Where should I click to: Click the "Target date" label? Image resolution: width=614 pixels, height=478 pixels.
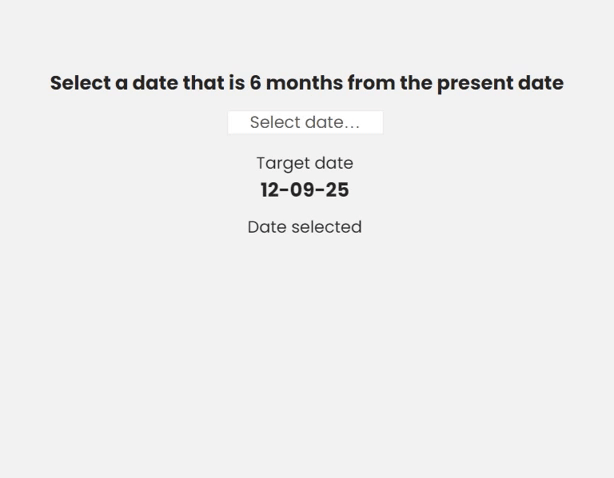[x=305, y=163]
